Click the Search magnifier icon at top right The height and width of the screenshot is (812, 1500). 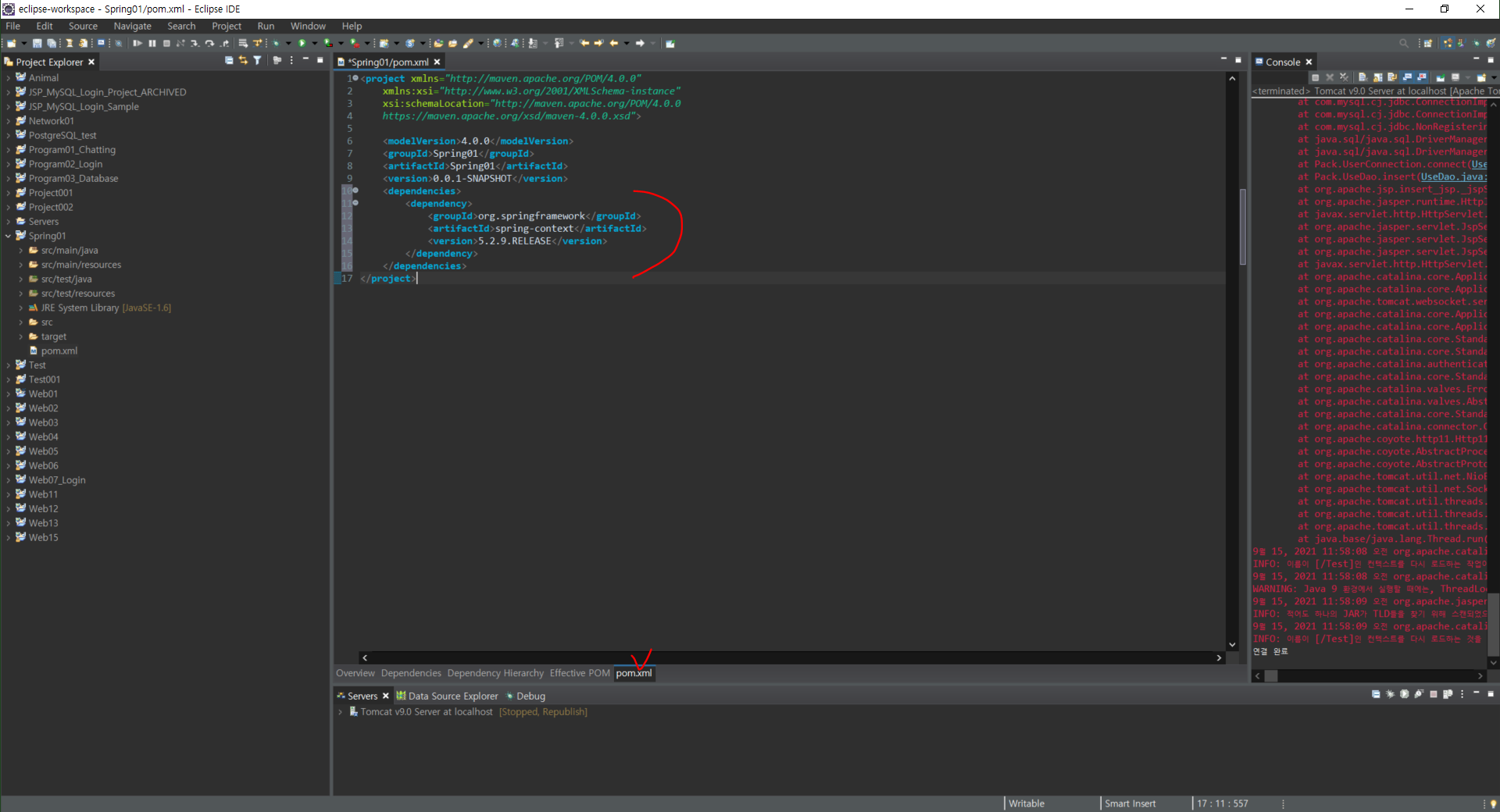1404,43
